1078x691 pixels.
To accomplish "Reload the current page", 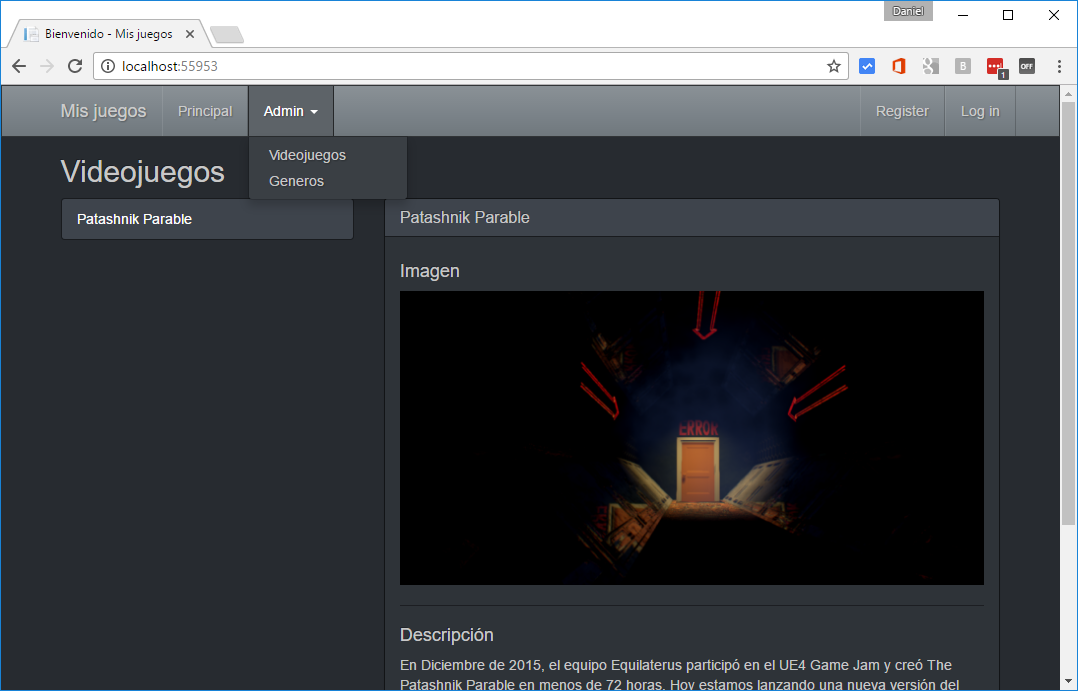I will tap(75, 66).
